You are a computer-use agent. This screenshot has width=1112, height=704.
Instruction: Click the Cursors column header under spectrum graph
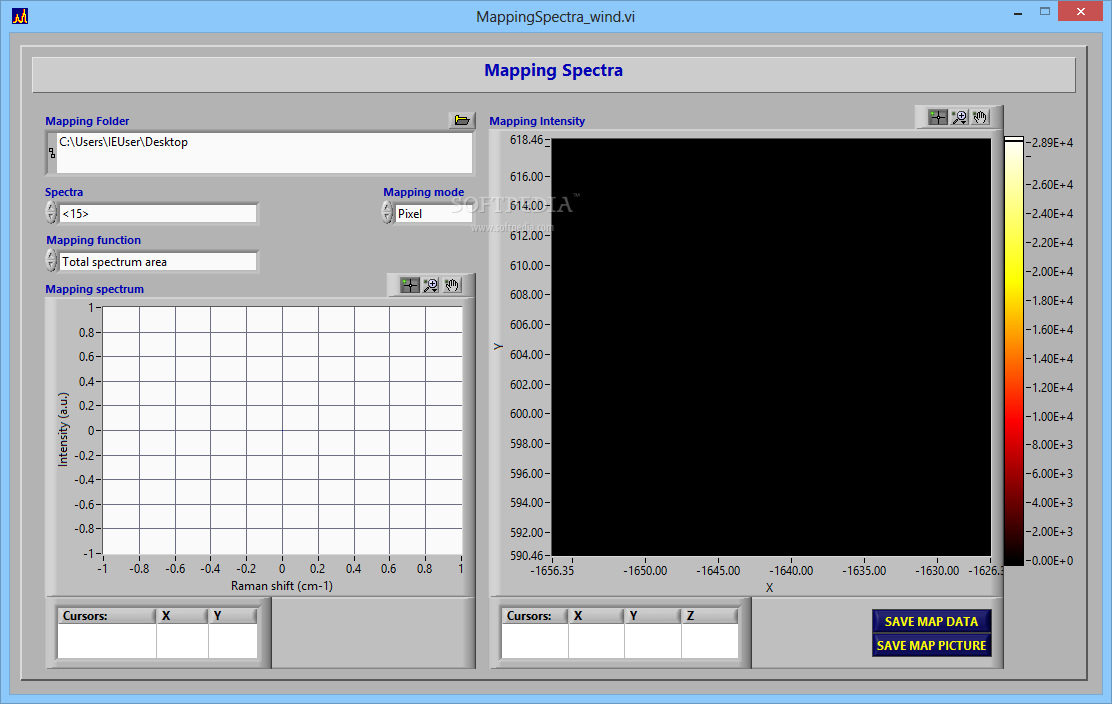[106, 615]
